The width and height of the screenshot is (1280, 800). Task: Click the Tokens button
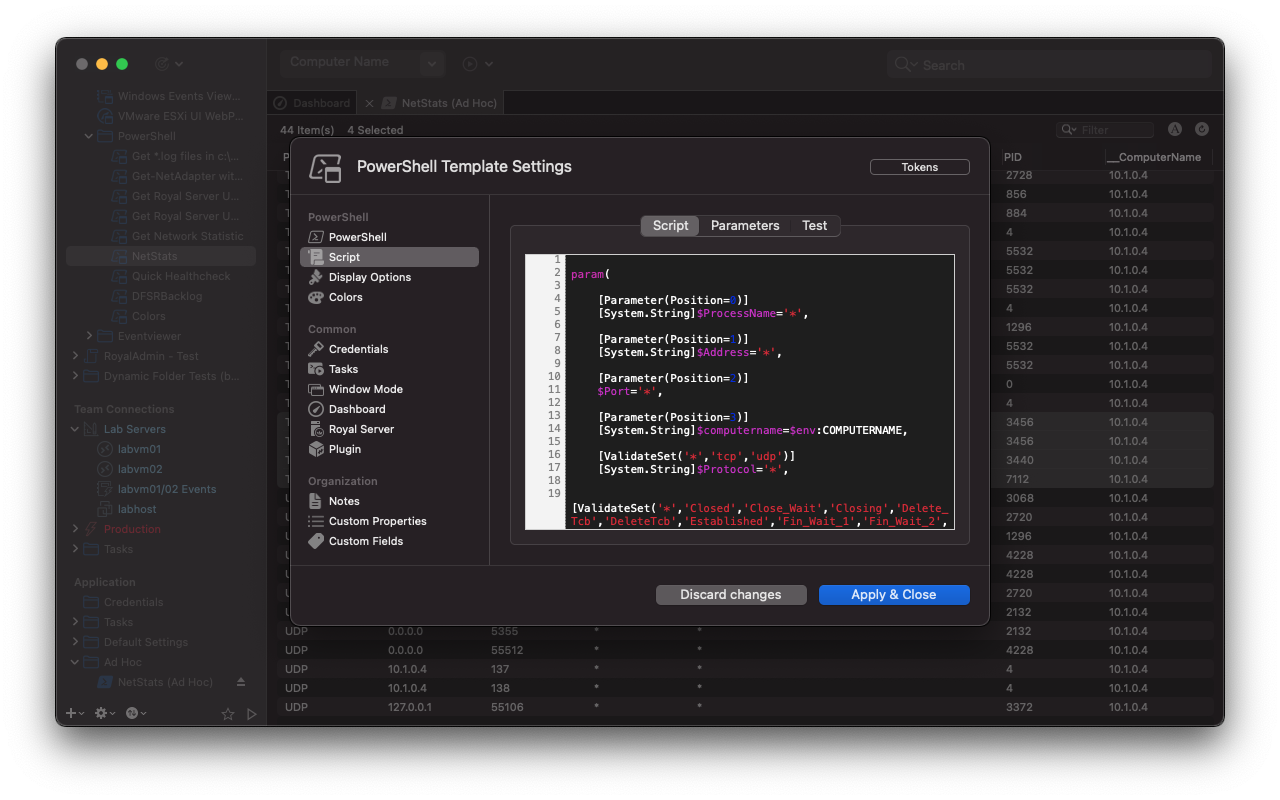[919, 166]
